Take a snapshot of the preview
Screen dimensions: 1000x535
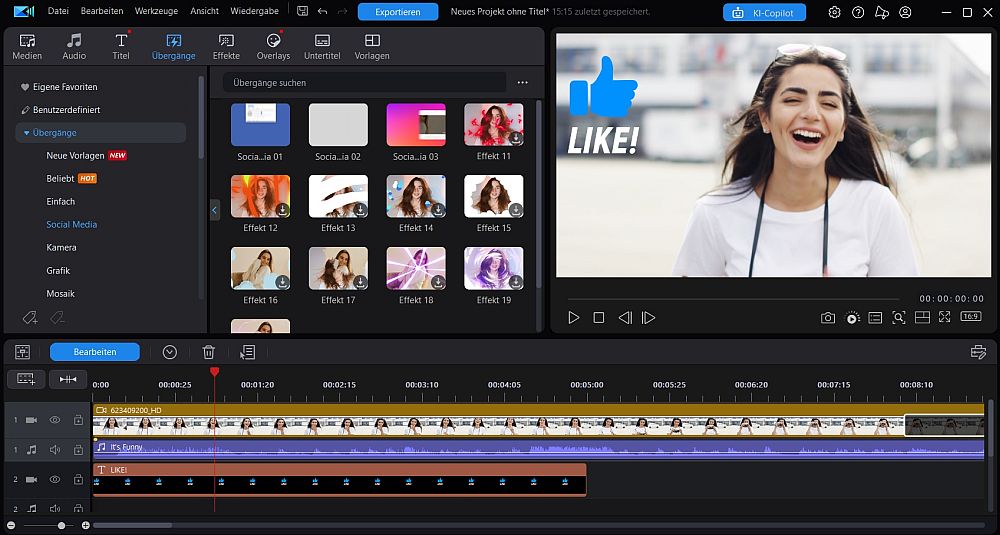[x=828, y=318]
